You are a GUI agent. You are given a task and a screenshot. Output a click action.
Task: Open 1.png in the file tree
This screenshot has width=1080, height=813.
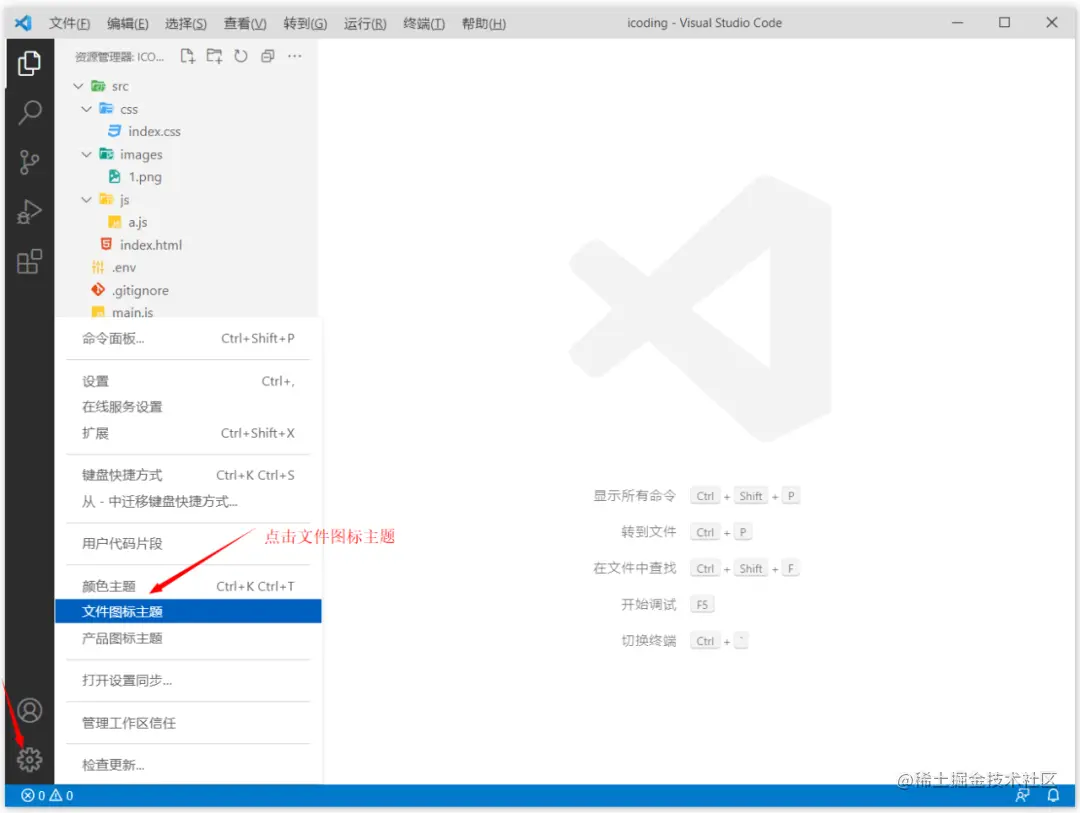[145, 177]
